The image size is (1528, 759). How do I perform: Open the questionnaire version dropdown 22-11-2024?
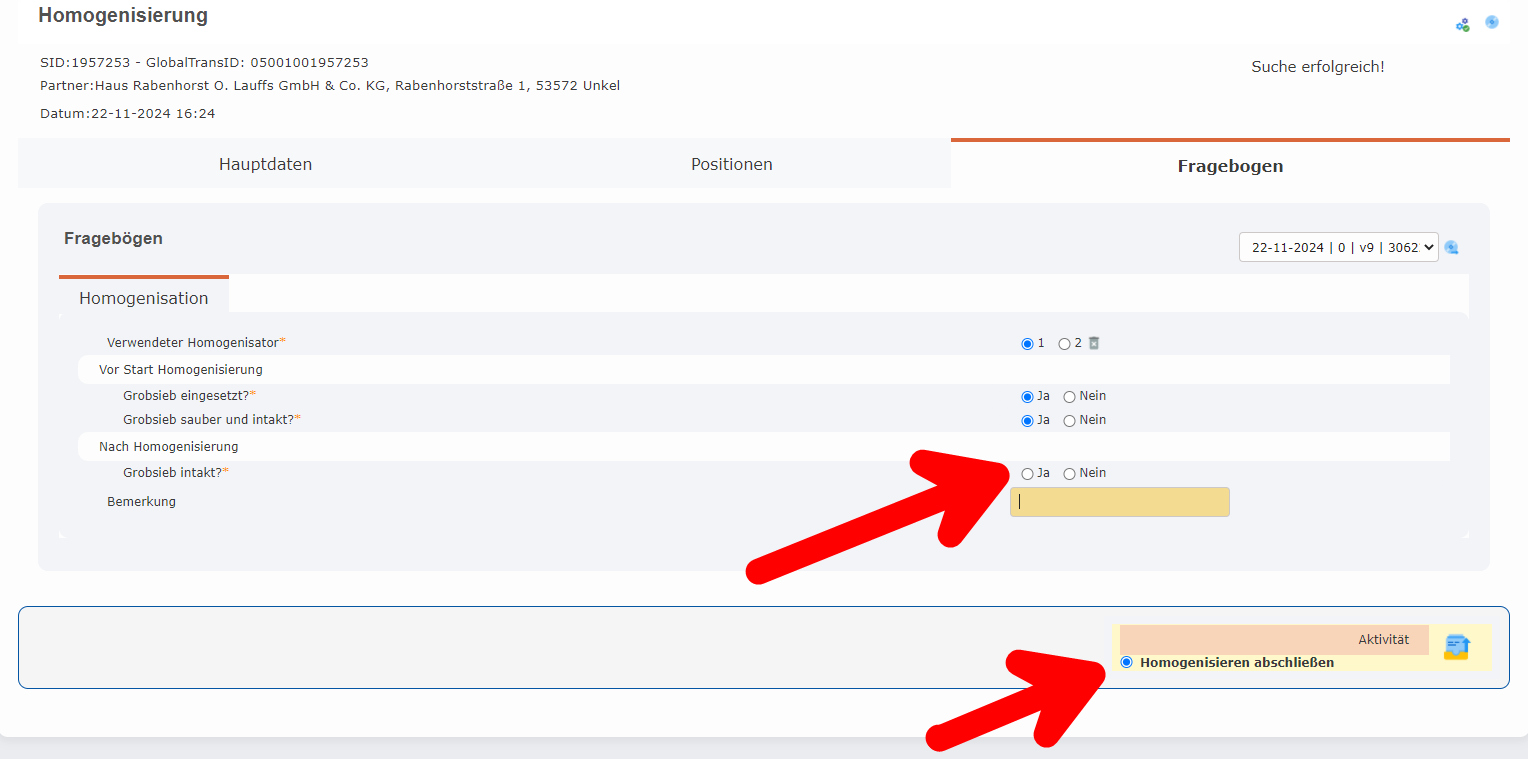pos(1337,247)
